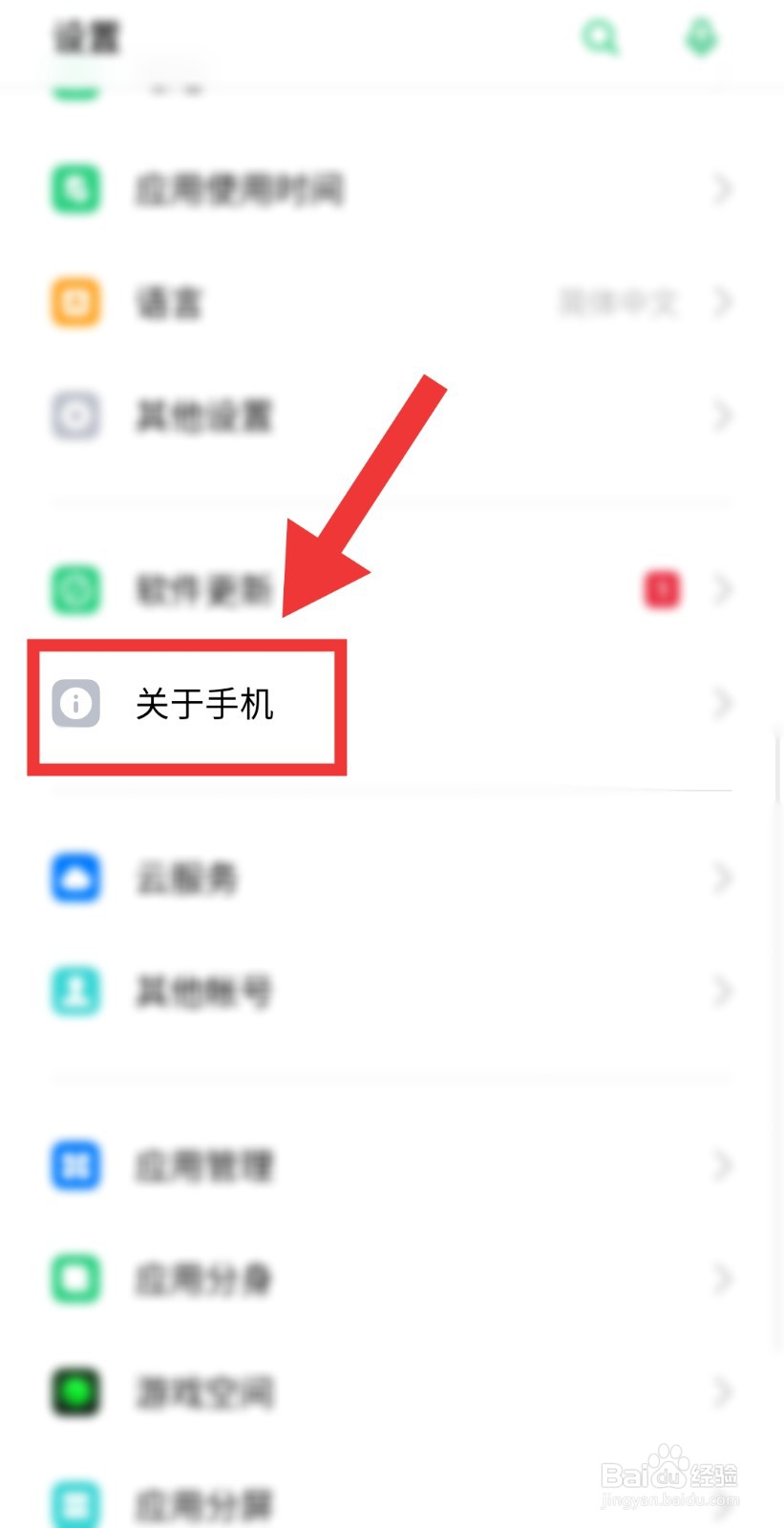Expand chevron on the 关于手机 row
Screen dimensions: 784x1528
click(723, 705)
